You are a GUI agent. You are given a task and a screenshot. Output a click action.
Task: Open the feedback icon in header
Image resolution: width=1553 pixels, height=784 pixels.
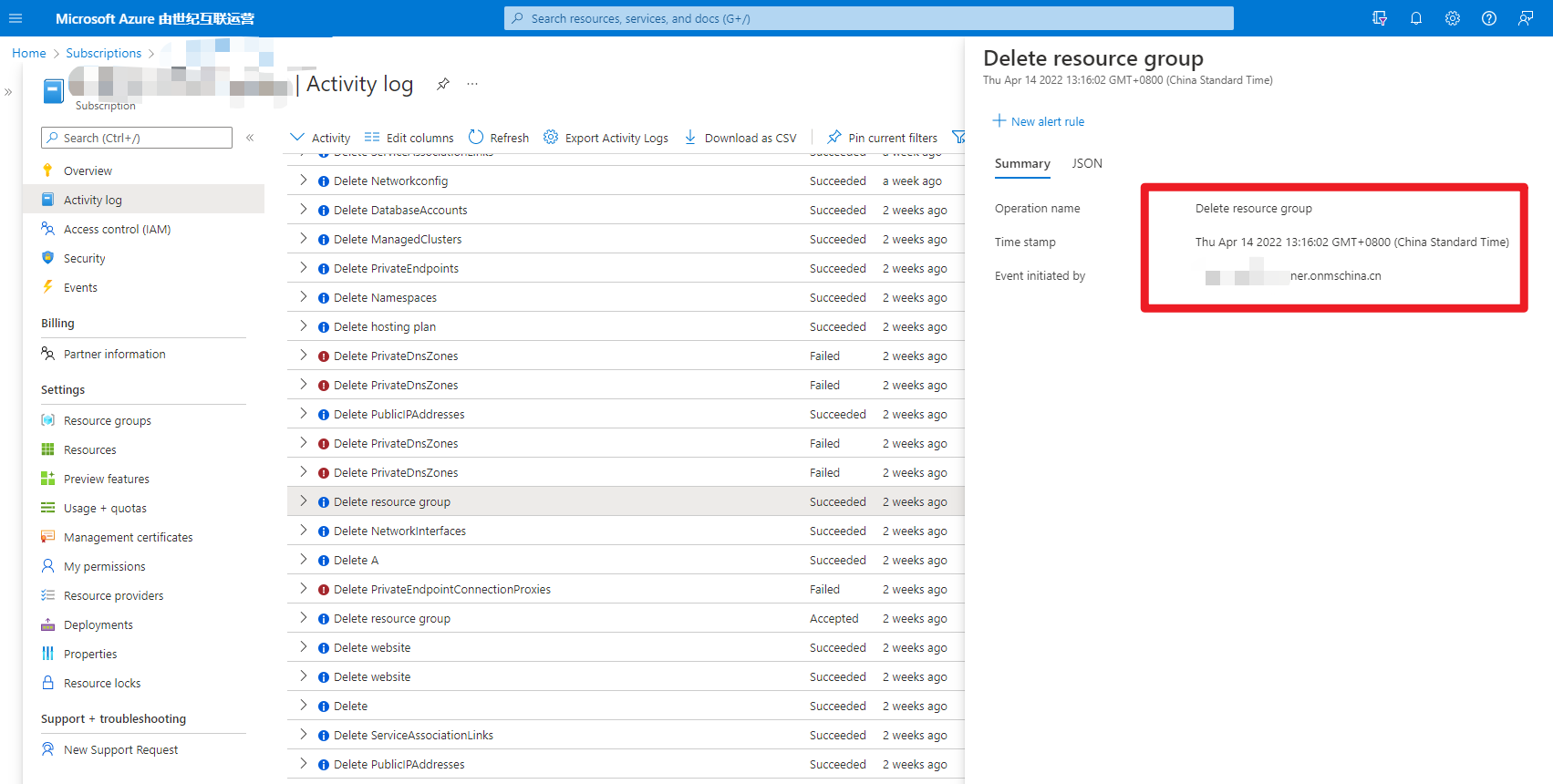(x=1525, y=18)
